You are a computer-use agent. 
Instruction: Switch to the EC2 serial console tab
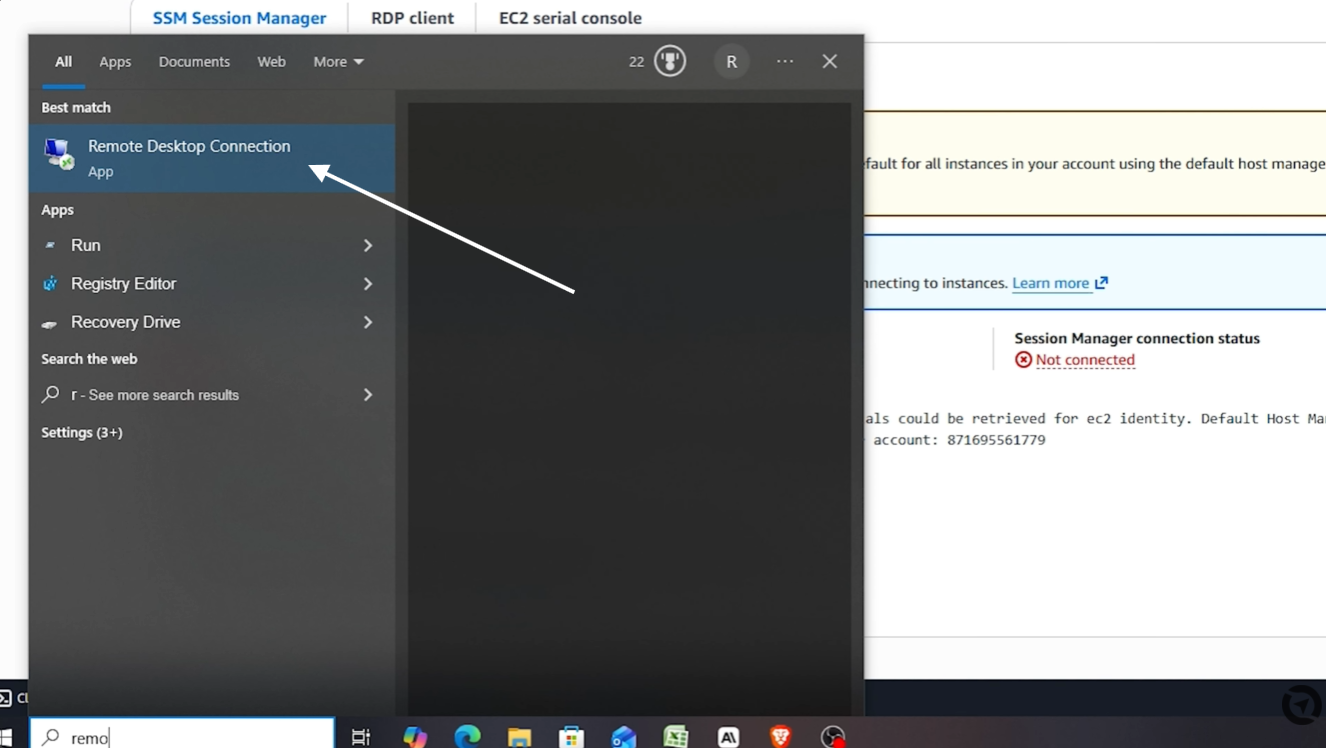(570, 18)
